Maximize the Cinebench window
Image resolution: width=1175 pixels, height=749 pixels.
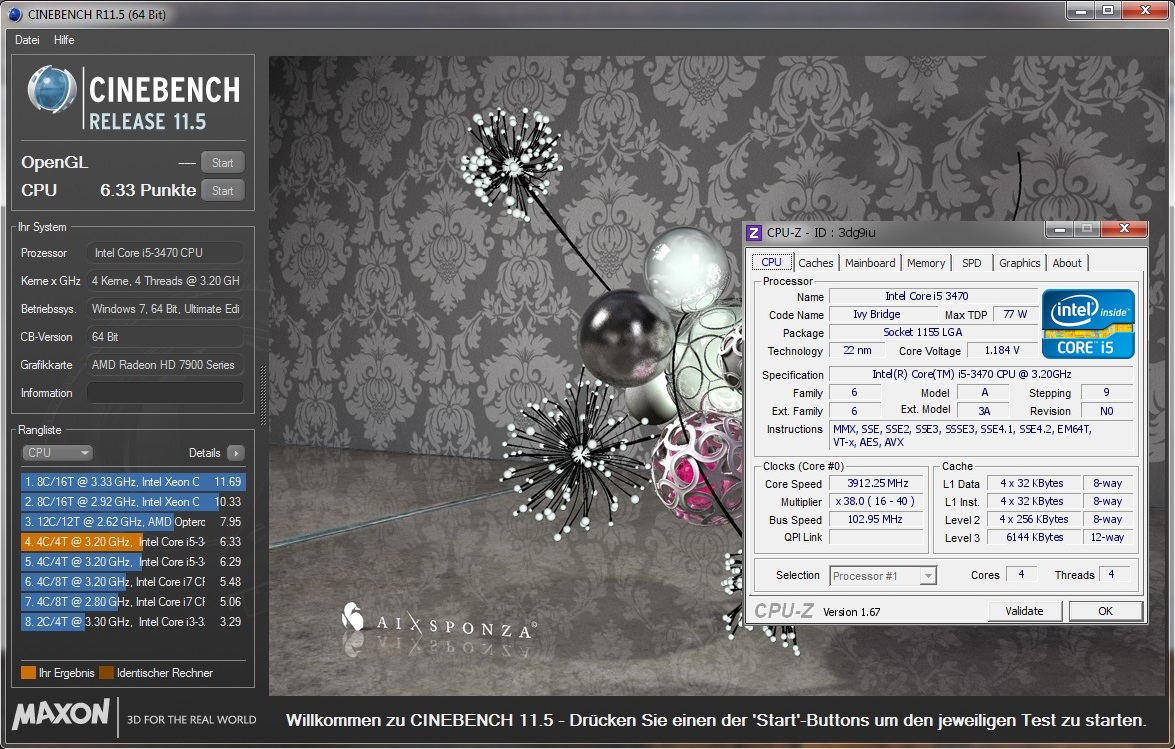[x=1107, y=10]
